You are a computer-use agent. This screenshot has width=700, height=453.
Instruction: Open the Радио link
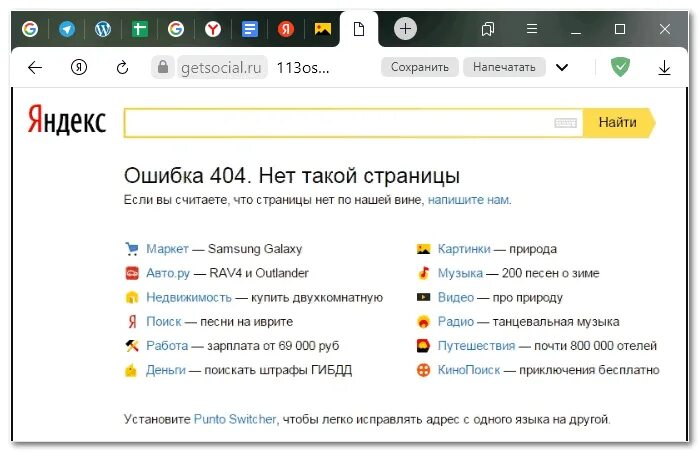pyautogui.click(x=456, y=321)
